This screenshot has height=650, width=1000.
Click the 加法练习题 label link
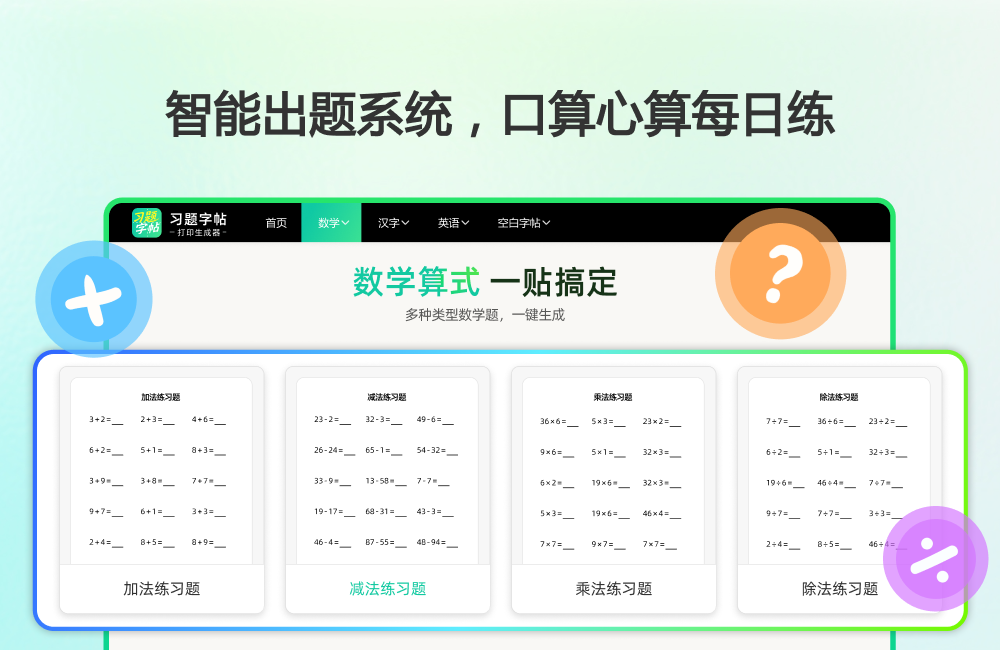161,589
